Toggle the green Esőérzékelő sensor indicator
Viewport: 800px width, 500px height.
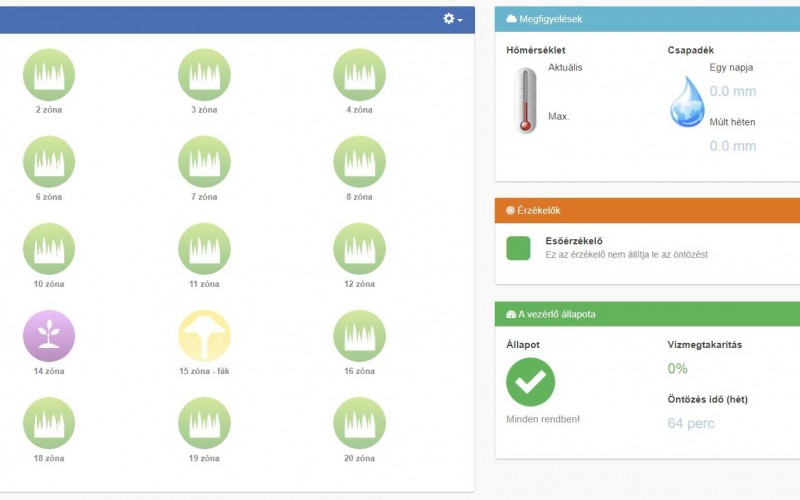(x=518, y=248)
